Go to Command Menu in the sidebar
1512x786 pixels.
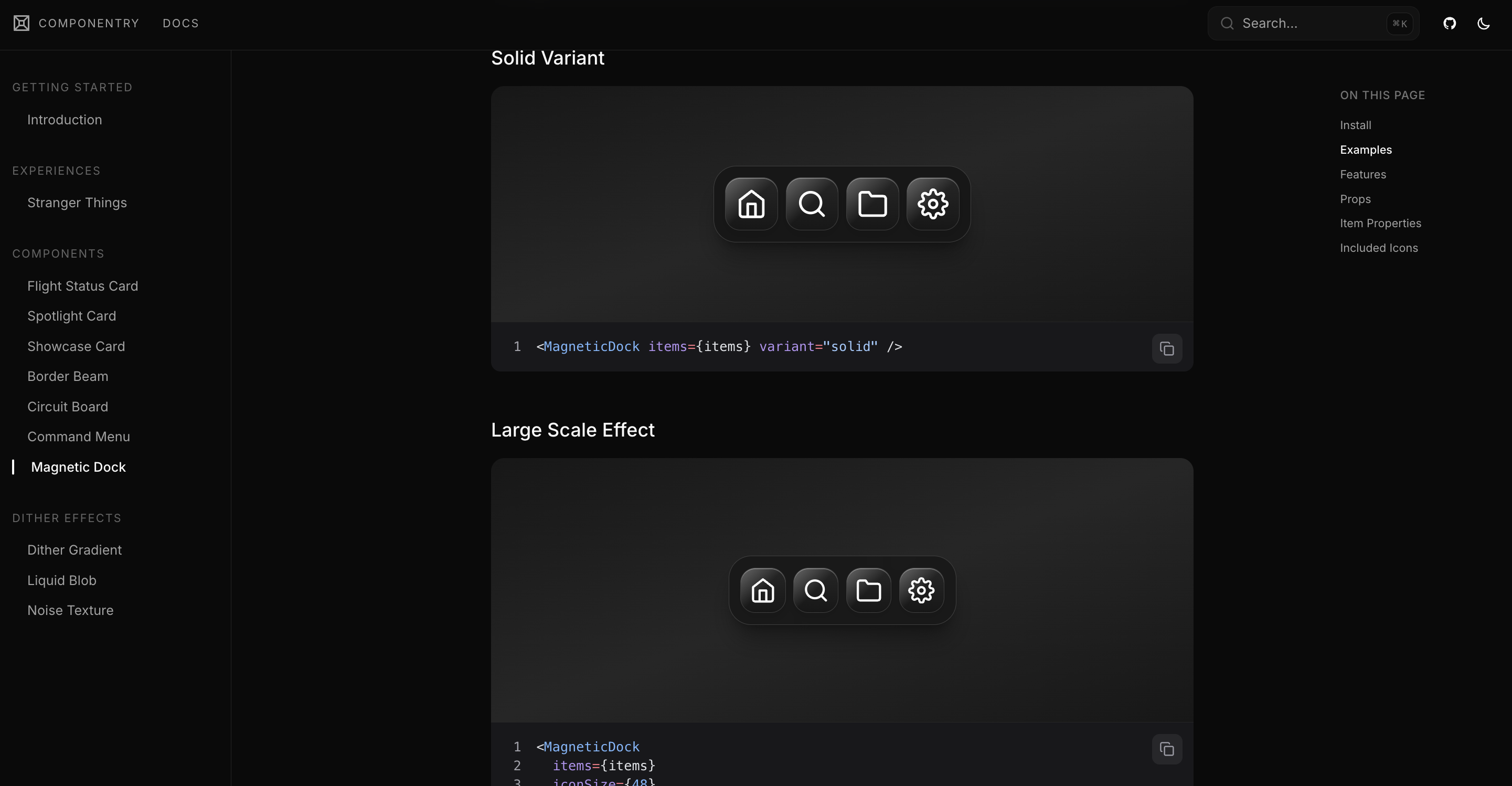79,437
